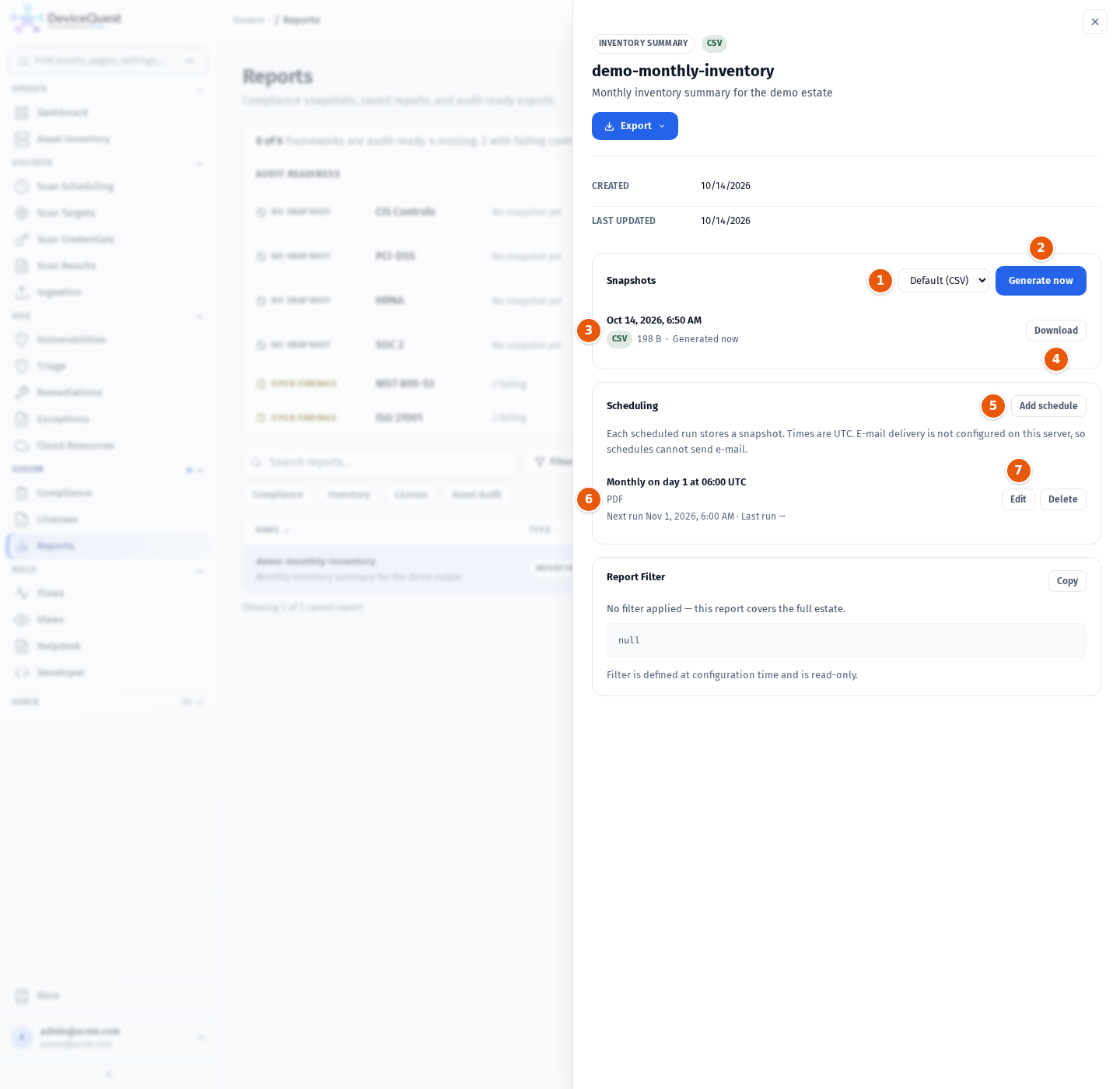Open Exceptions in the sidebar

(x=107, y=419)
